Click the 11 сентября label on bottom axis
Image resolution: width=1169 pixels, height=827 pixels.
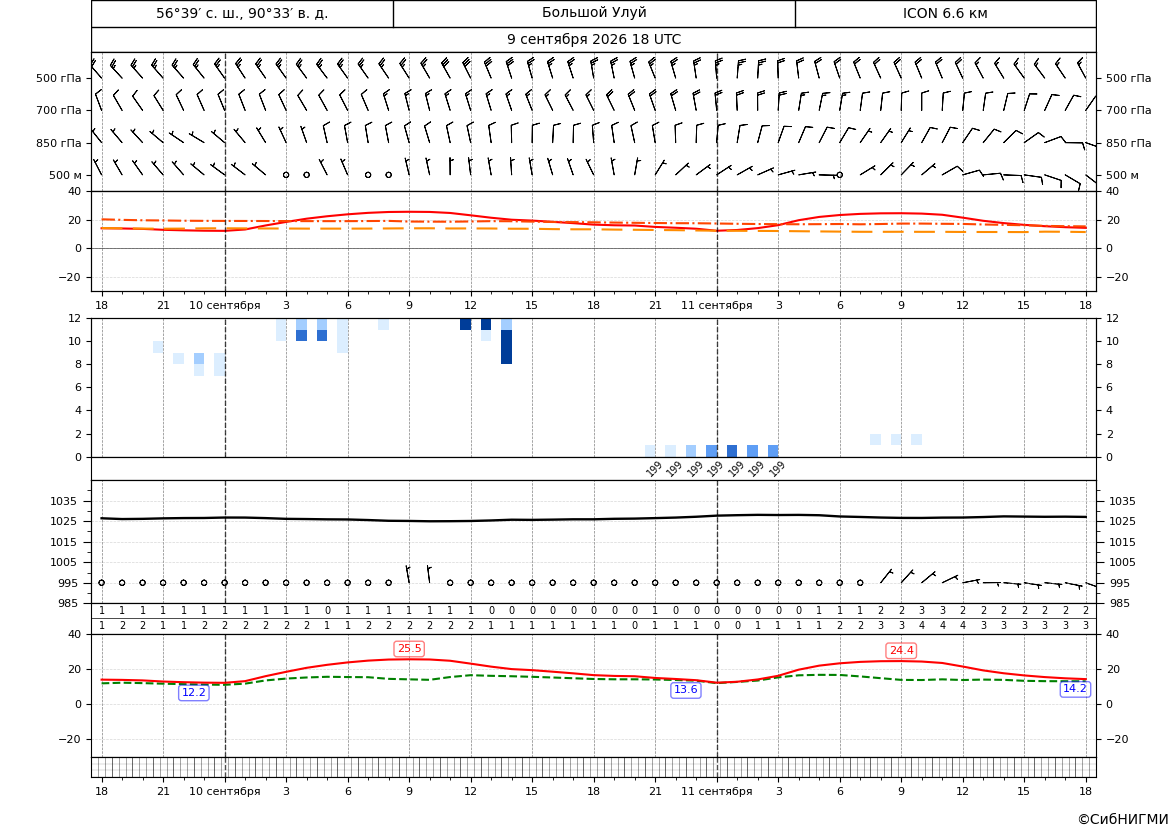tap(716, 790)
